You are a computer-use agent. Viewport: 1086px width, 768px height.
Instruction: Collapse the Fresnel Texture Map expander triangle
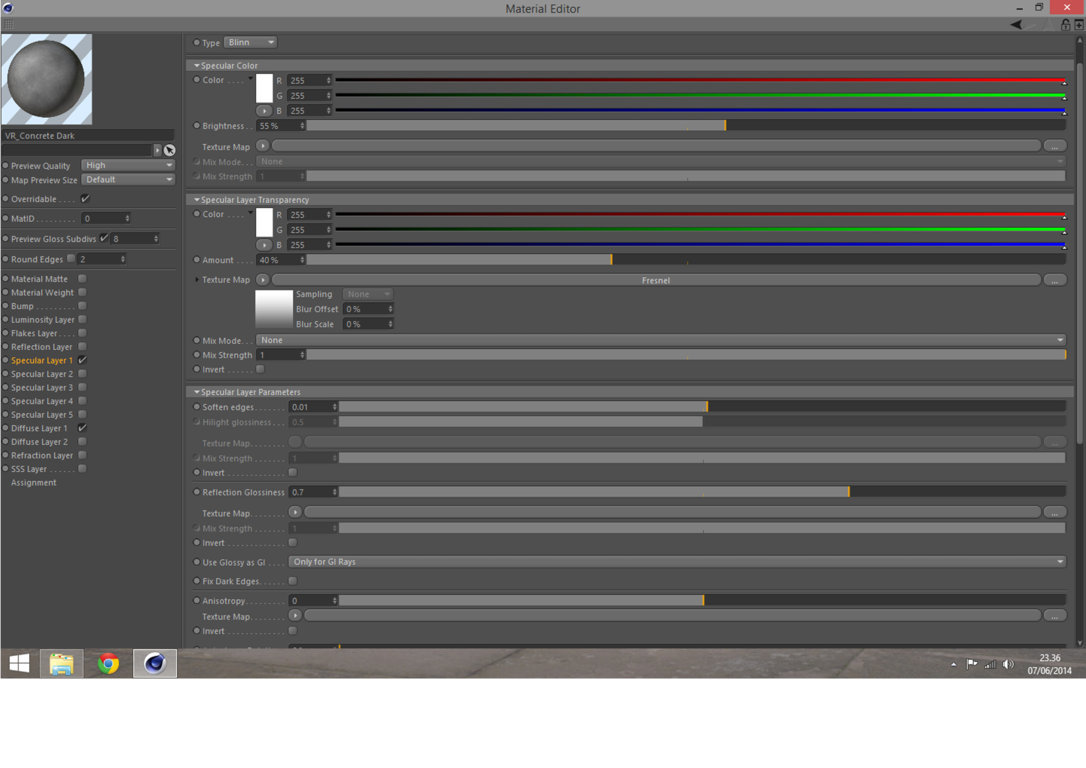point(197,280)
